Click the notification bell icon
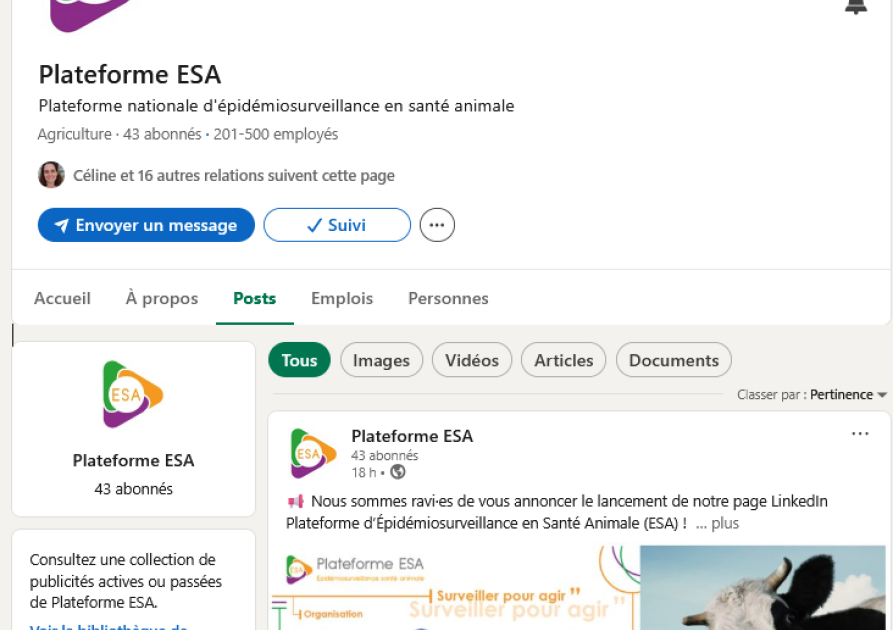The image size is (893, 630). (x=855, y=6)
